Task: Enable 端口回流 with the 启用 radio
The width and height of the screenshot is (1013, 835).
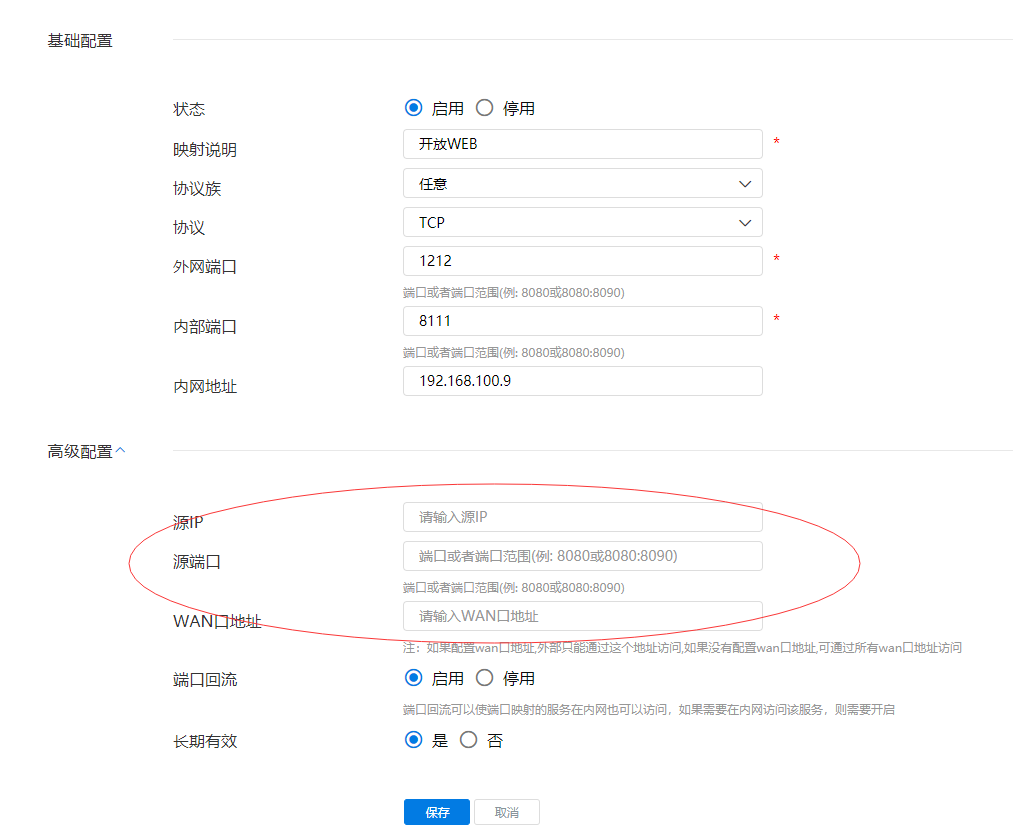Action: point(414,678)
